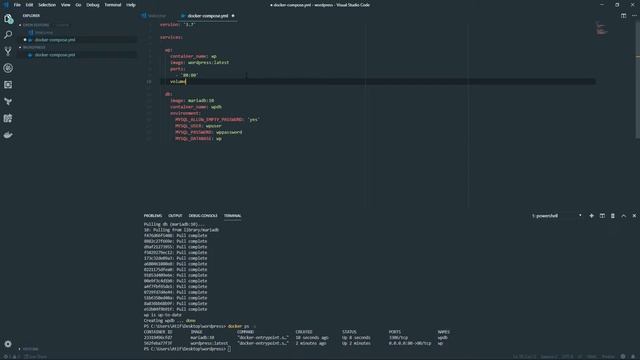Screen dimensions: 640x360
Task: Kill terminal using trash icon
Action: coord(613,216)
